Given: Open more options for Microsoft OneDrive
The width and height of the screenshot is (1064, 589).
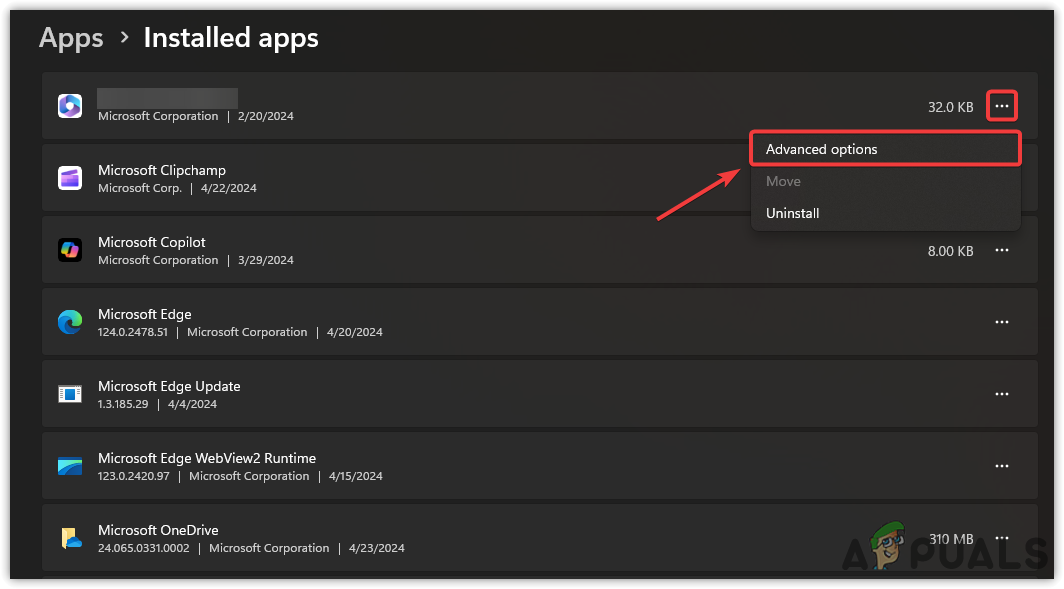Looking at the screenshot, I should tap(1002, 537).
